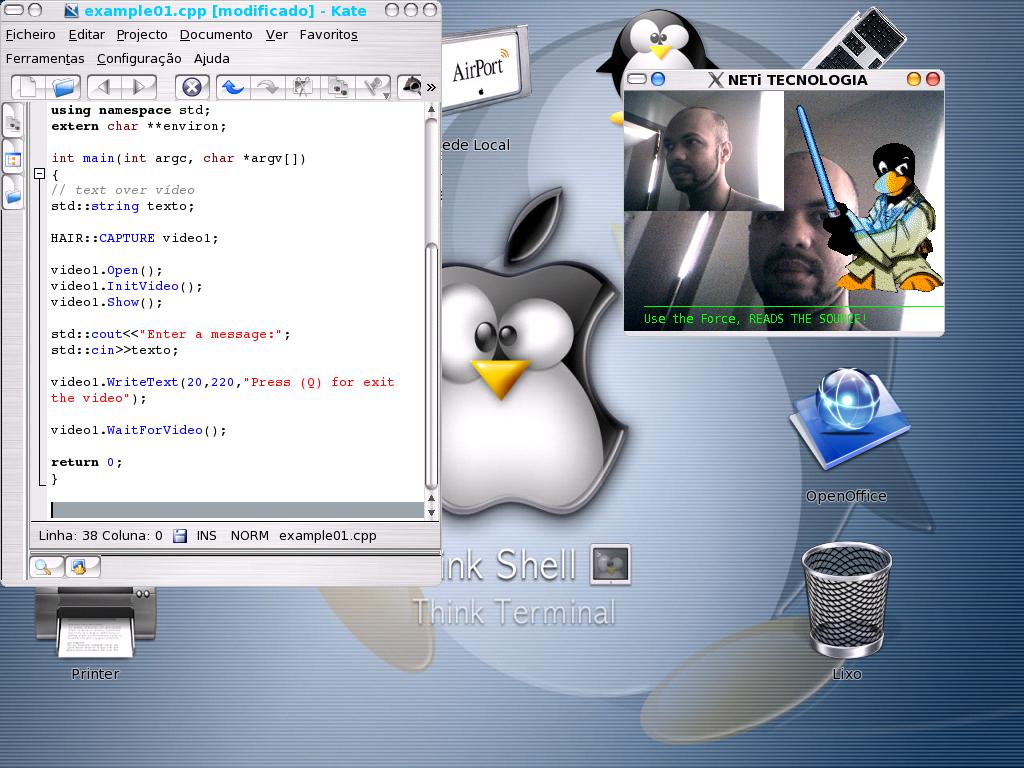Click the editor vertical scrollbar handle
Screen dimensions: 1024x768
click(x=430, y=366)
